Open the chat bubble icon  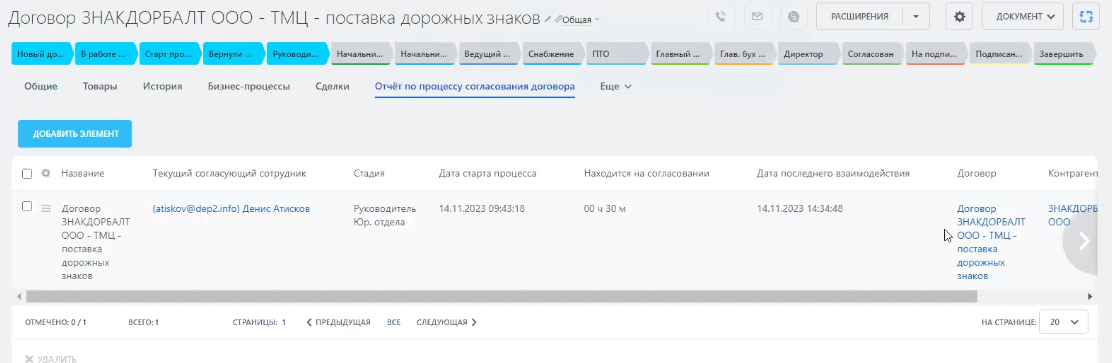click(793, 16)
